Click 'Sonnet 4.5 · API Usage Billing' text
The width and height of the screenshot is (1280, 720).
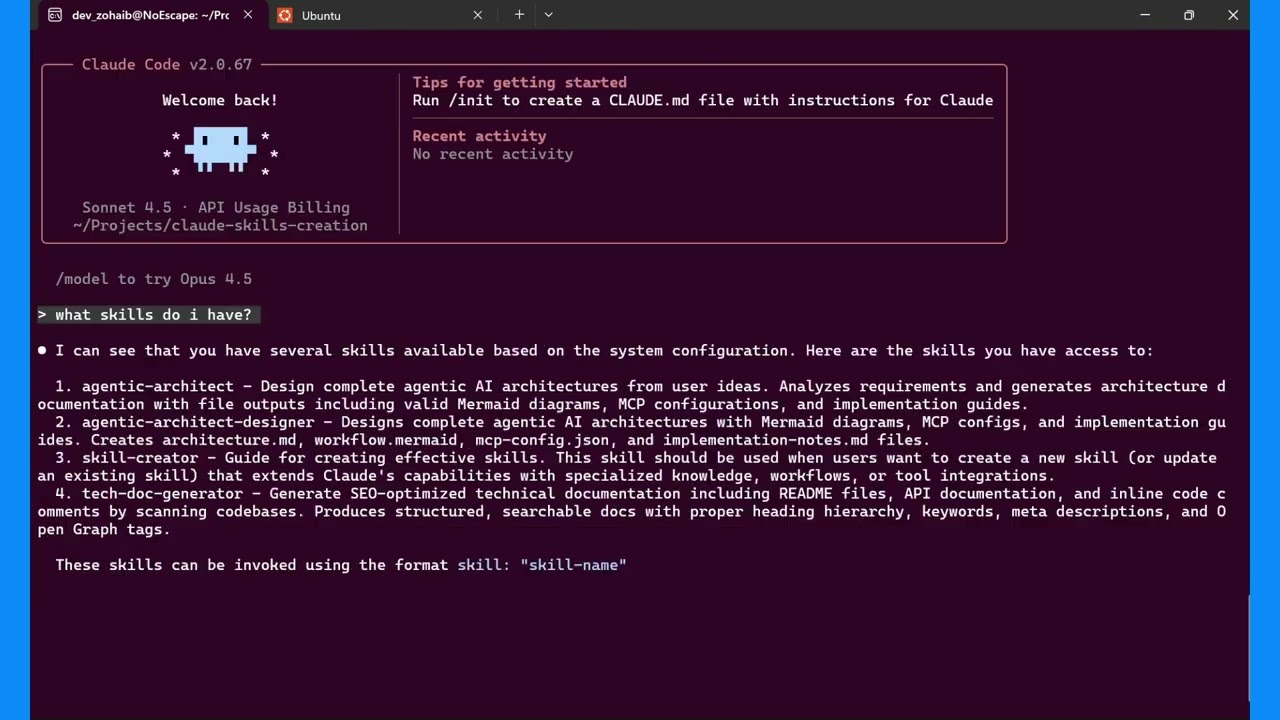216,207
